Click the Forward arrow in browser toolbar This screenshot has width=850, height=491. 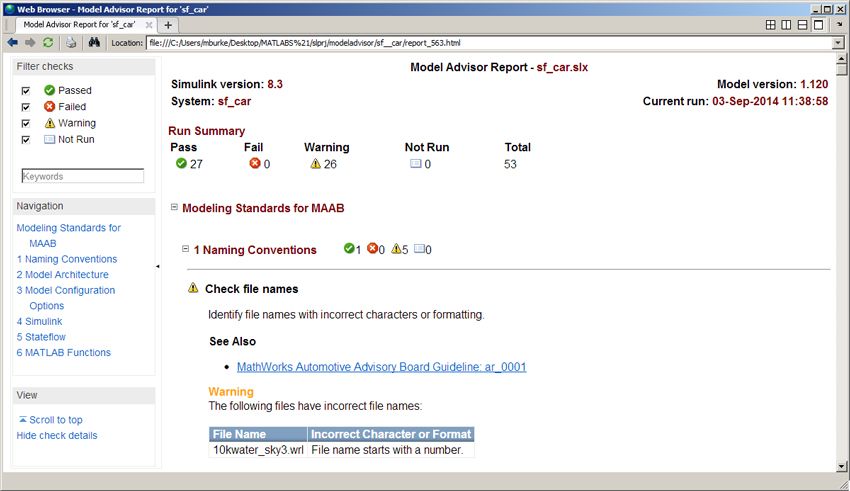(x=30, y=43)
